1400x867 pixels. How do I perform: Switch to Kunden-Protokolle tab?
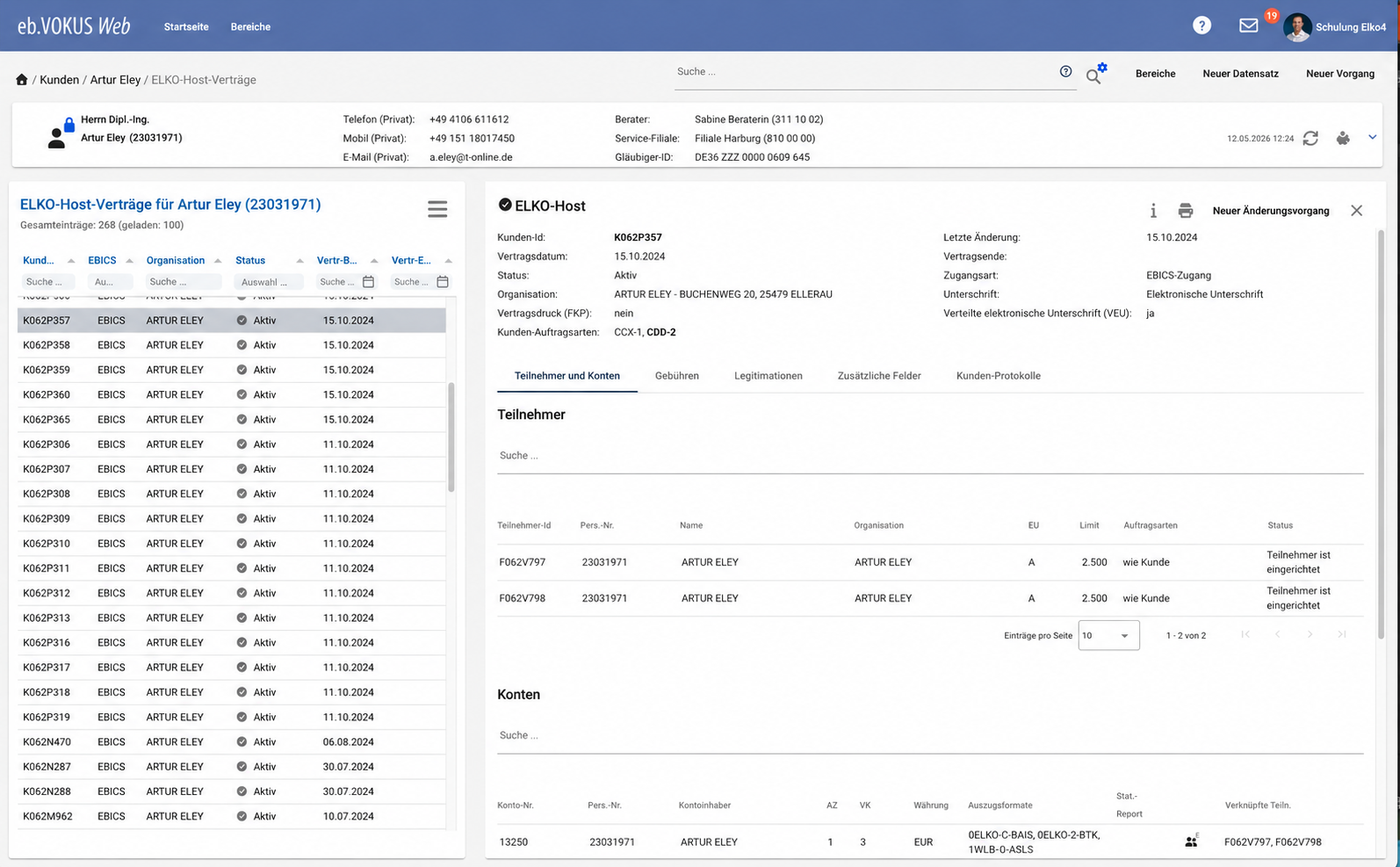998,376
